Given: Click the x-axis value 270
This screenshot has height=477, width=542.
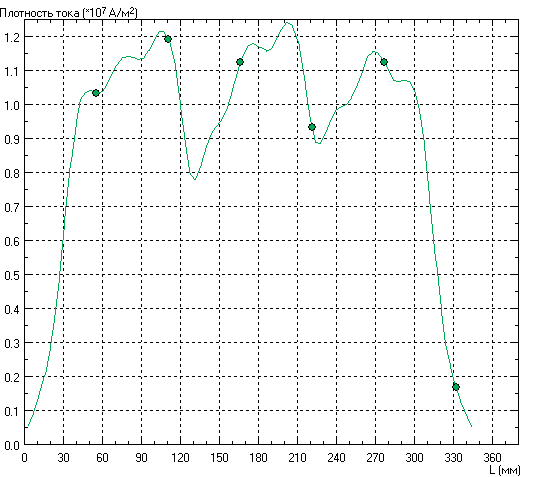Looking at the screenshot, I should pos(375,458).
